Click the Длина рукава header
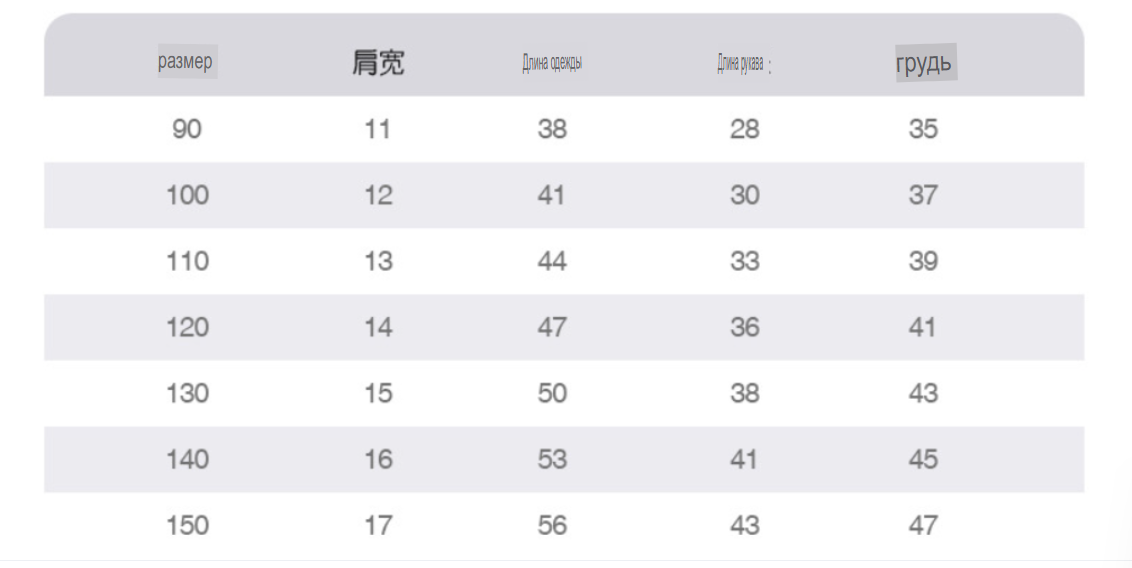The image size is (1132, 568). (x=743, y=64)
